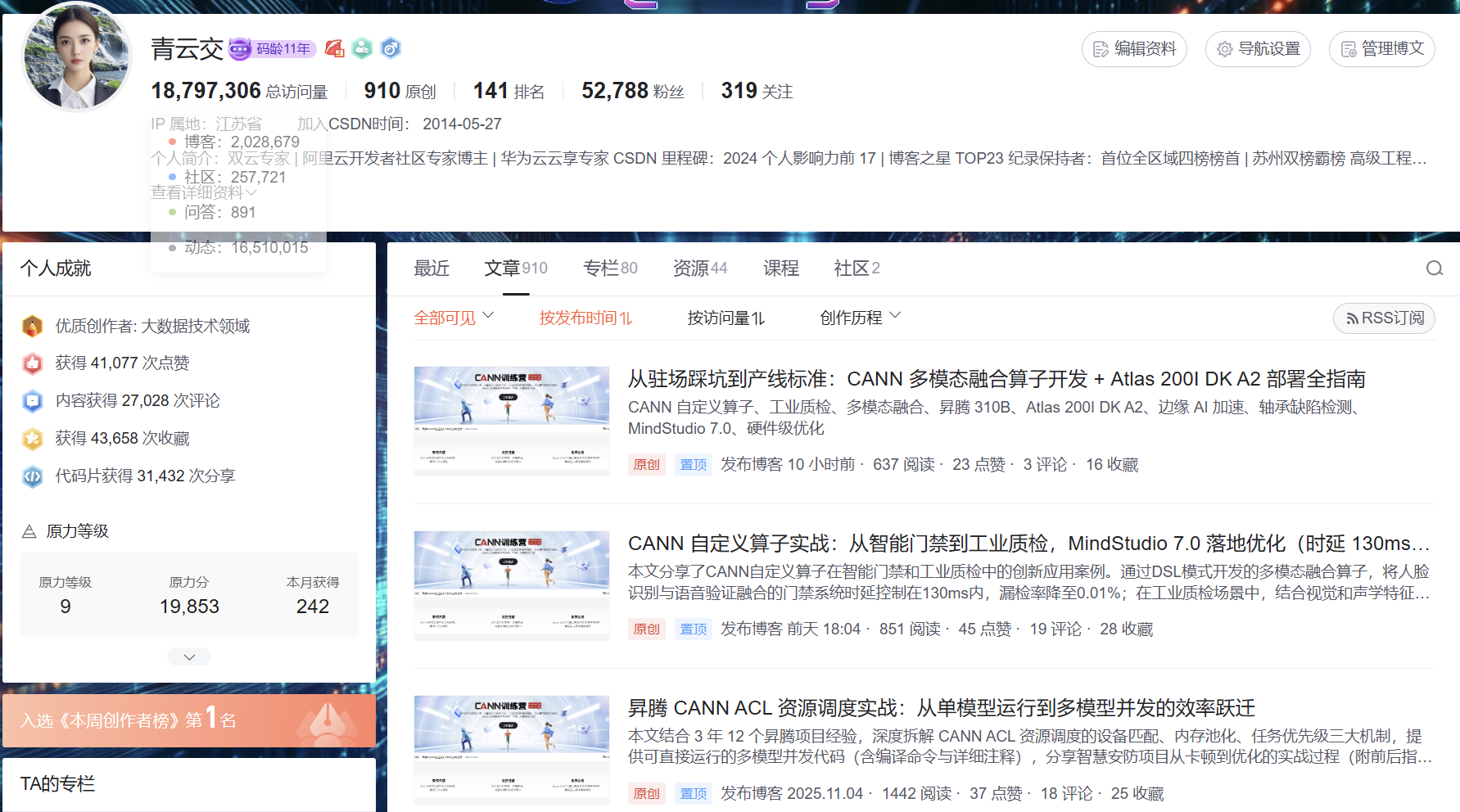This screenshot has width=1460, height=812.
Task: Click the 个人成就 section header
Action: pyautogui.click(x=56, y=268)
